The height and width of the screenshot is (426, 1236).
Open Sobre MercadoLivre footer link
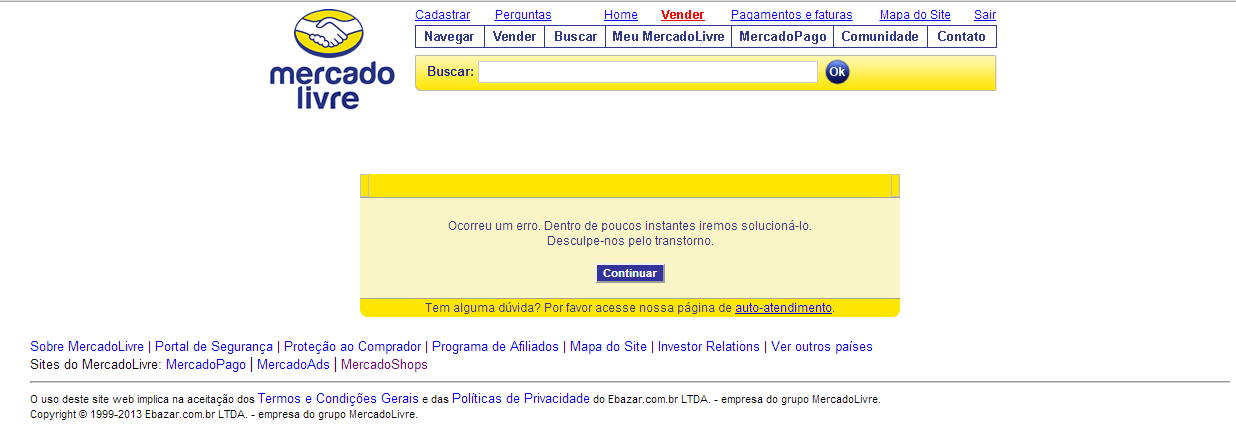point(87,347)
